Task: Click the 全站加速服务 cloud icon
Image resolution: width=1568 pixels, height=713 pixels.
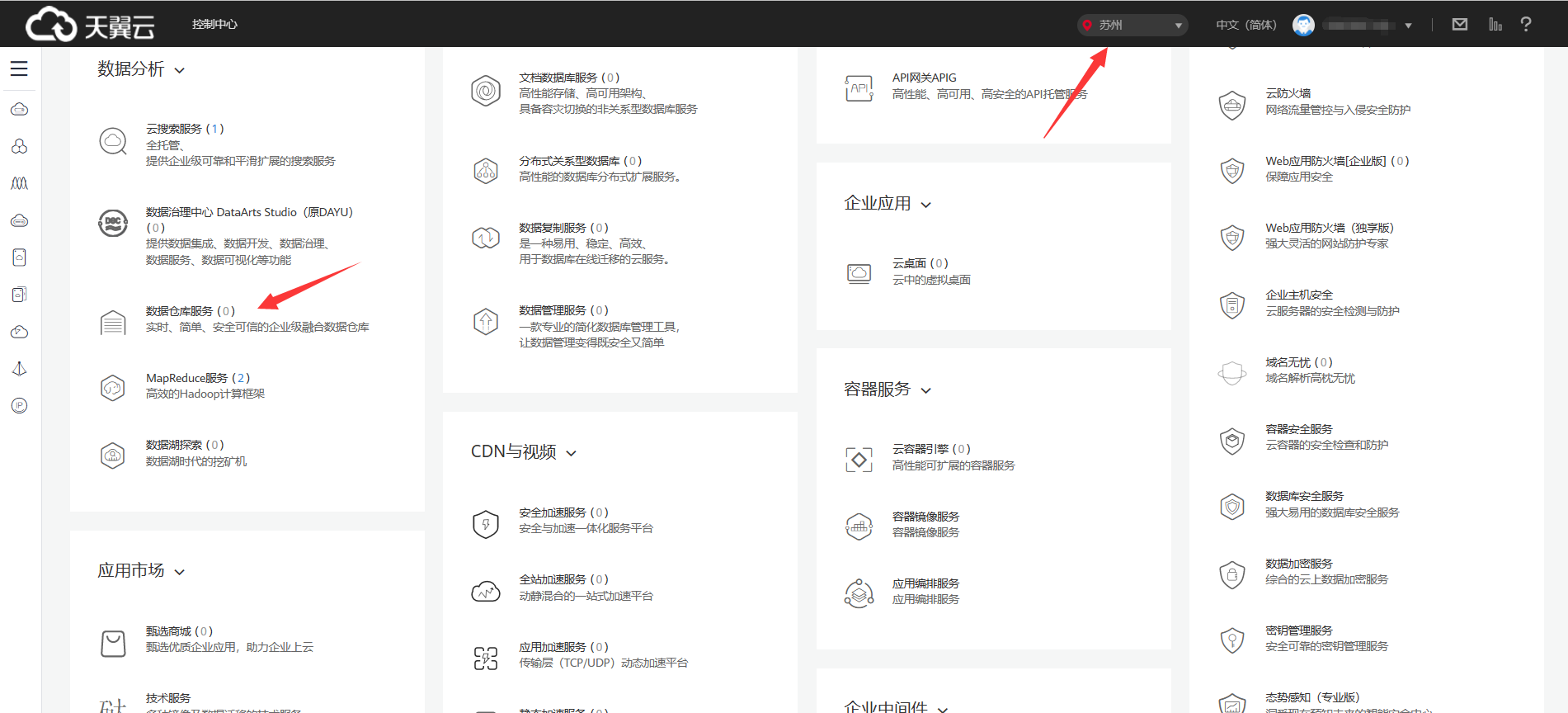Action: (x=486, y=591)
